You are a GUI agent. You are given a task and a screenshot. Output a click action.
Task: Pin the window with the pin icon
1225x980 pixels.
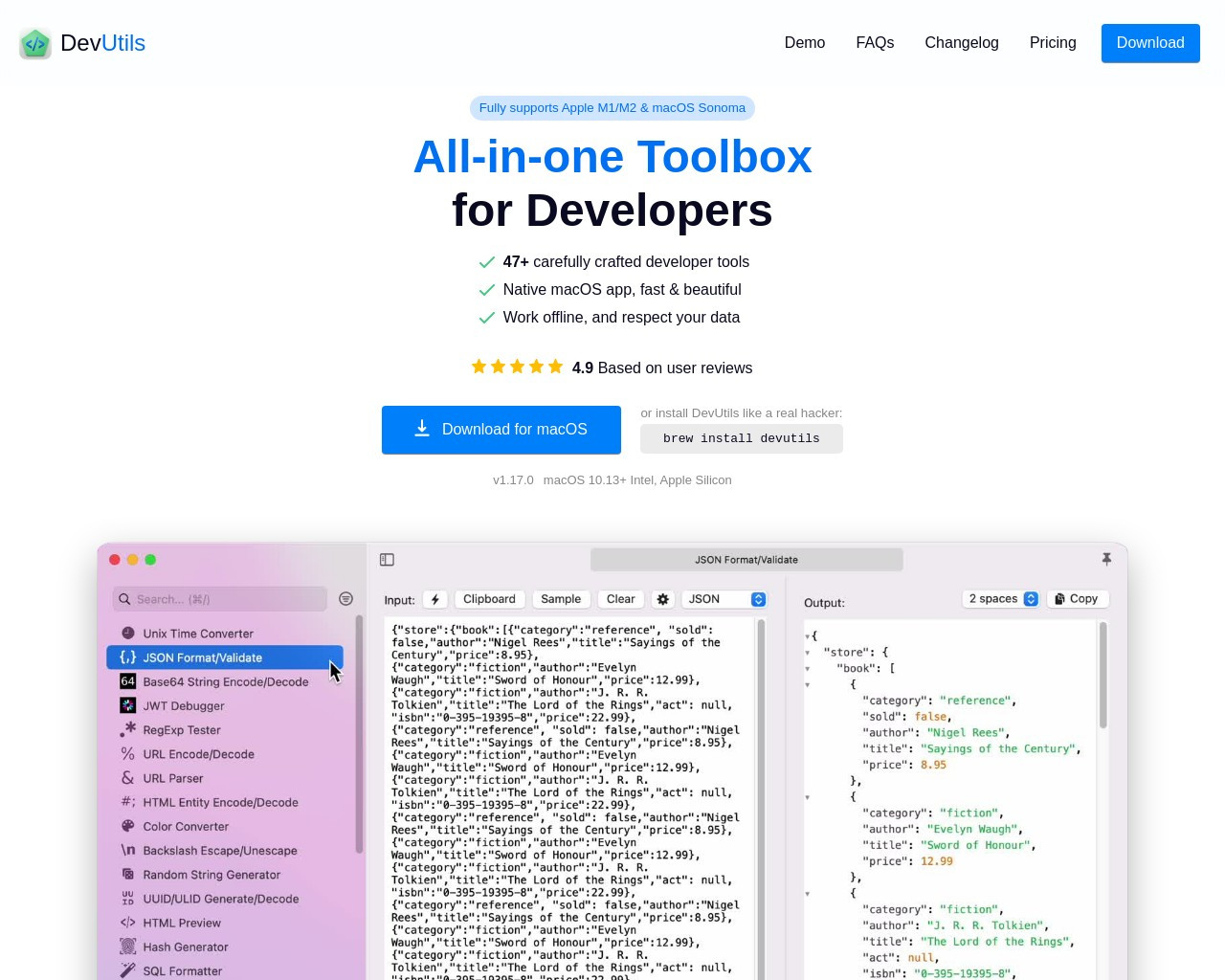pos(1106,559)
